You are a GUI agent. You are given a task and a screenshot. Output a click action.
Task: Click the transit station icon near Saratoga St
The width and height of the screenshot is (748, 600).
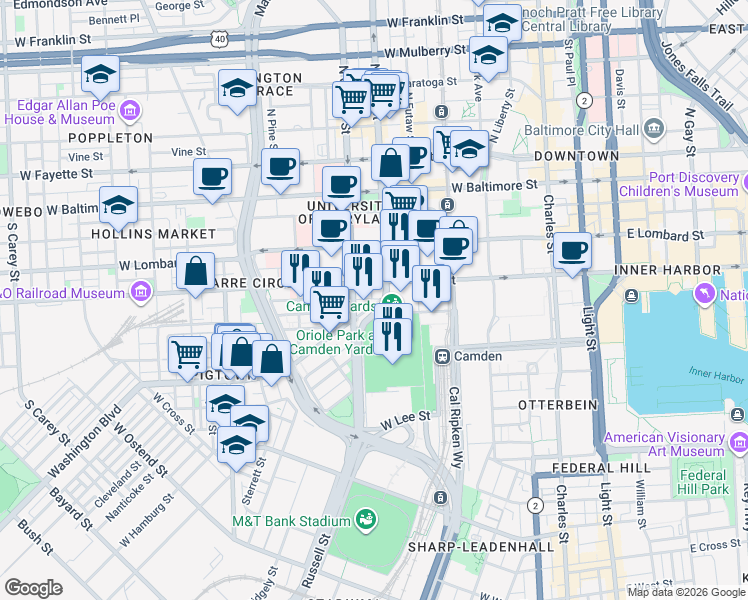pos(442,112)
